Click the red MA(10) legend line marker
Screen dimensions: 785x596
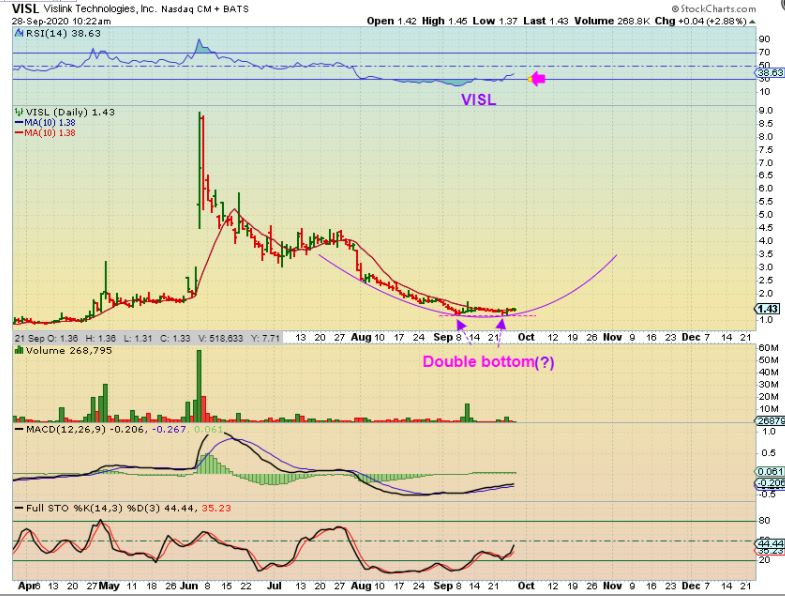coord(20,133)
